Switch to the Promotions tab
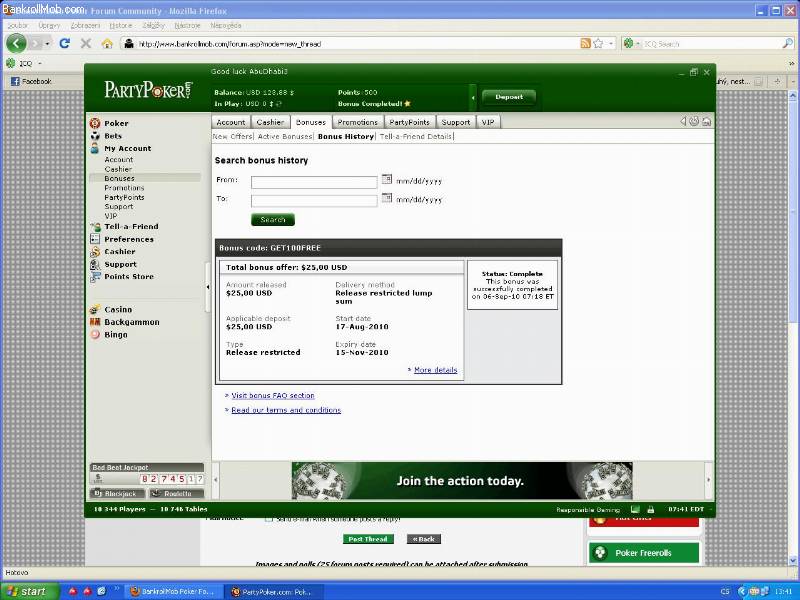 pyautogui.click(x=357, y=122)
